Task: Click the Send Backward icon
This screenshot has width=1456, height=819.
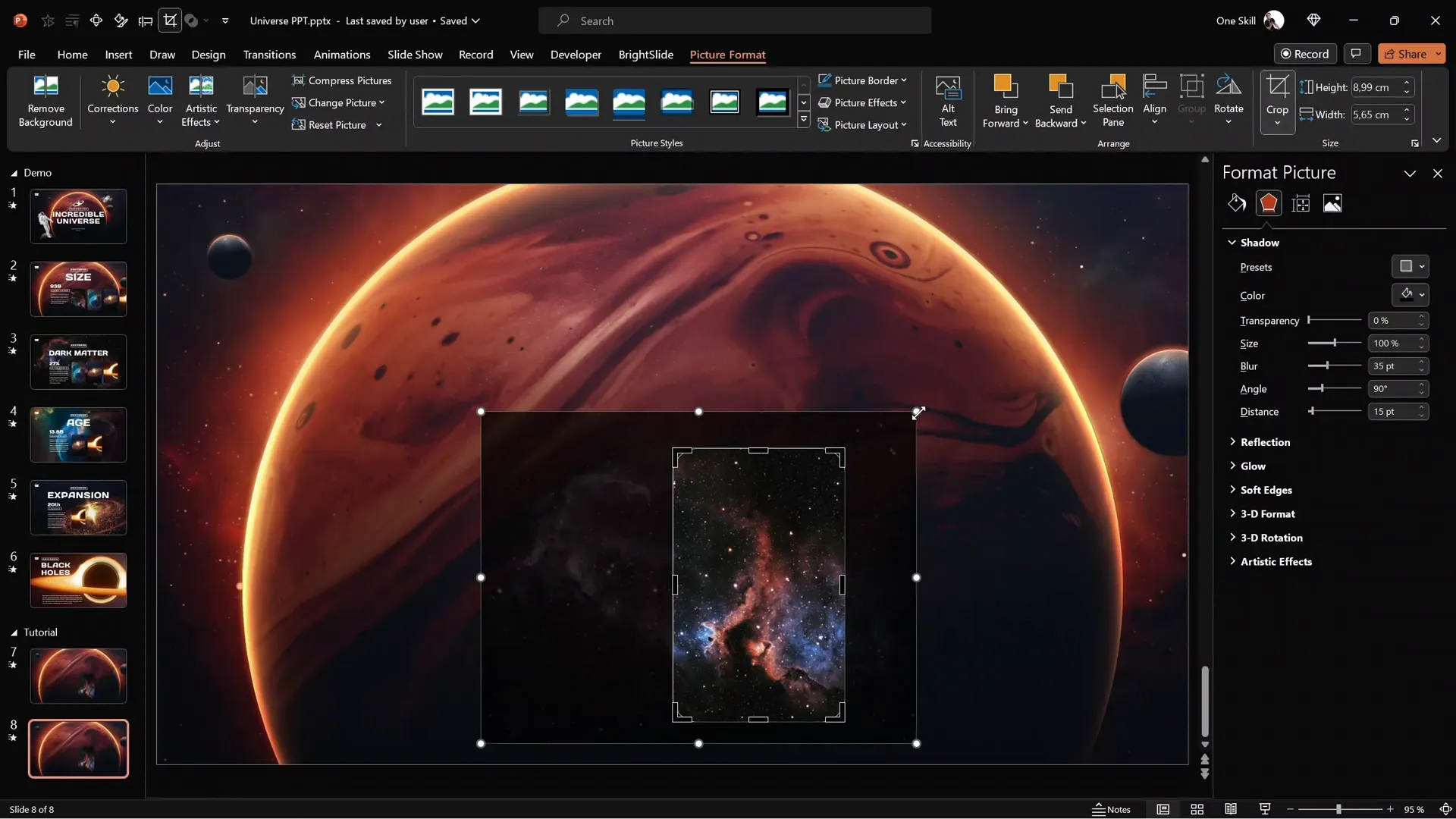Action: (x=1060, y=87)
